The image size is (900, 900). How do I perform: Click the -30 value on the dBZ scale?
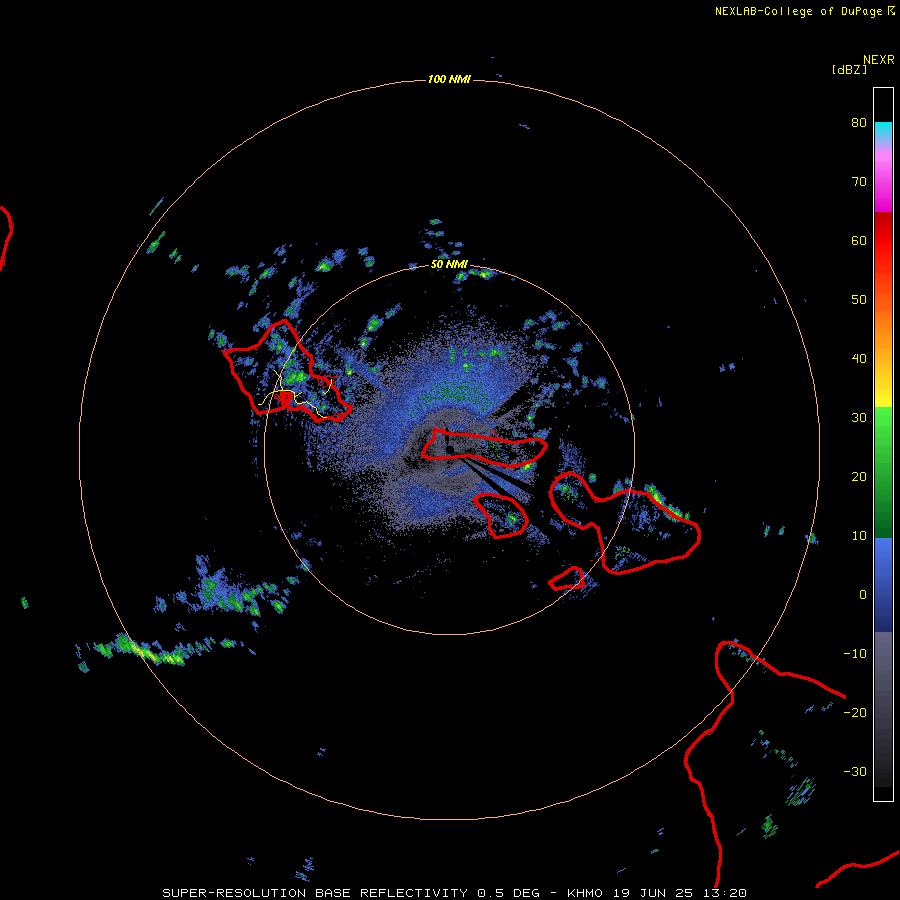[855, 771]
